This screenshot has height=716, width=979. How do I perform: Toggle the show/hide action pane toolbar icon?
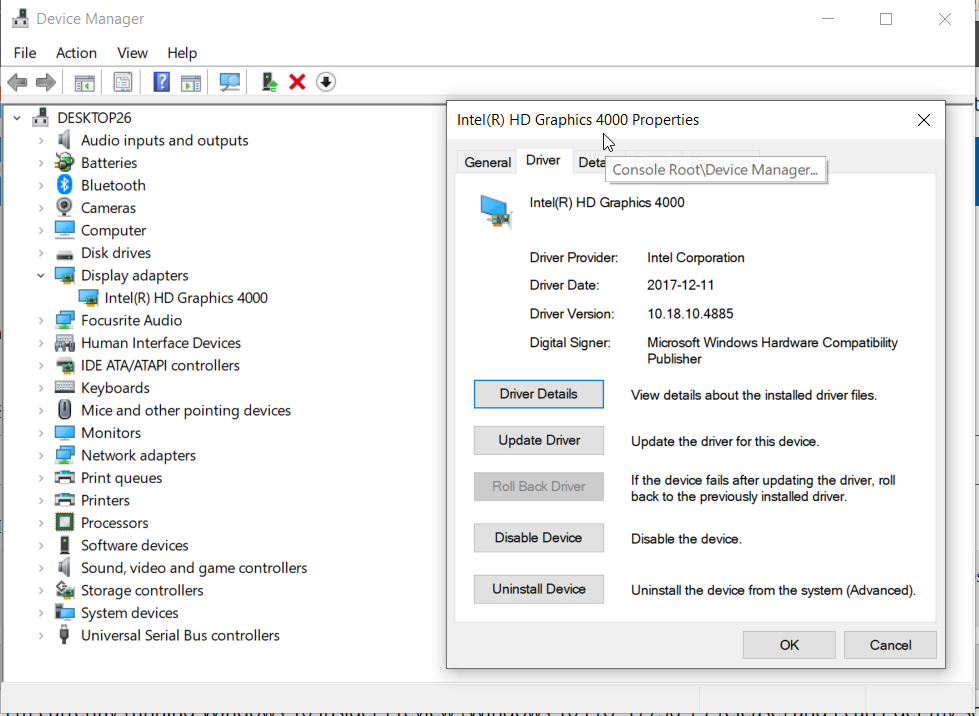(x=190, y=82)
